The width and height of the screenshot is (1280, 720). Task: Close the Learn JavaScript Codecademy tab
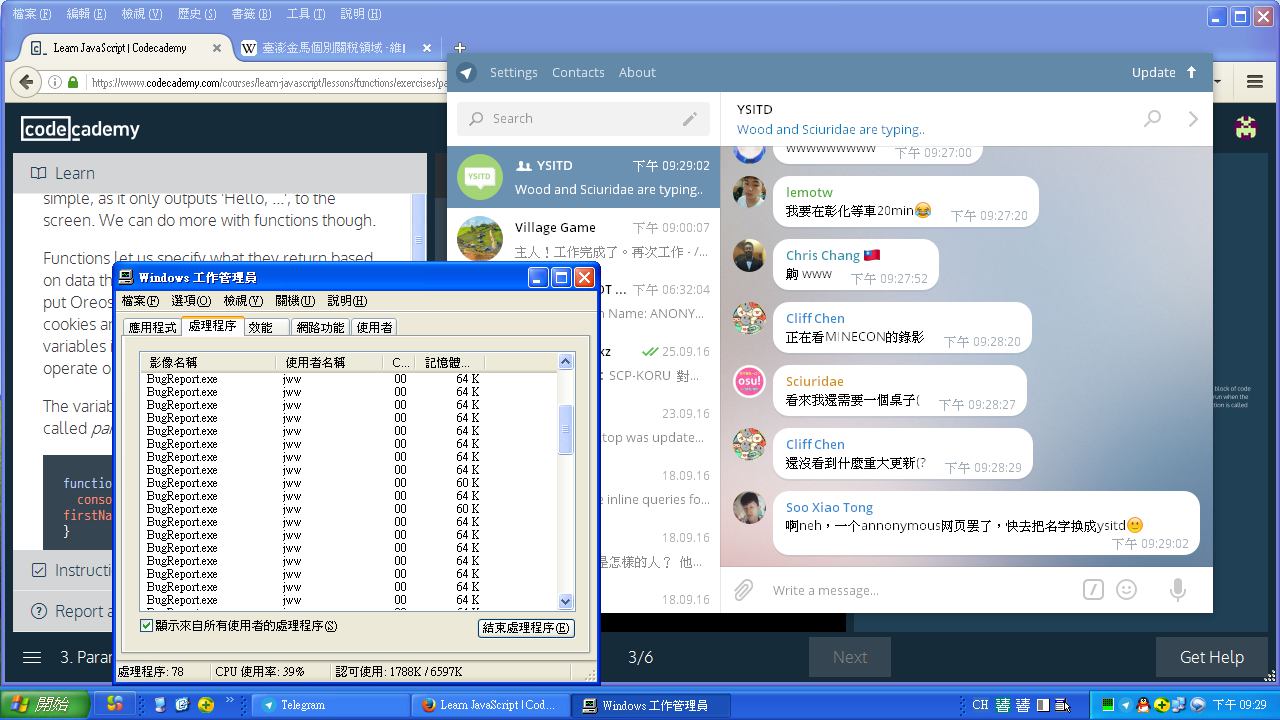(217, 47)
